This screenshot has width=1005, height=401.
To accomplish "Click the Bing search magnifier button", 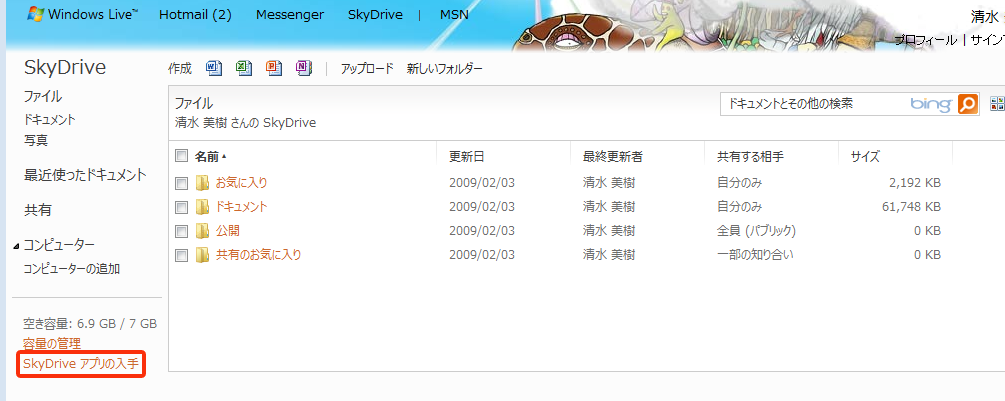I will pos(968,104).
